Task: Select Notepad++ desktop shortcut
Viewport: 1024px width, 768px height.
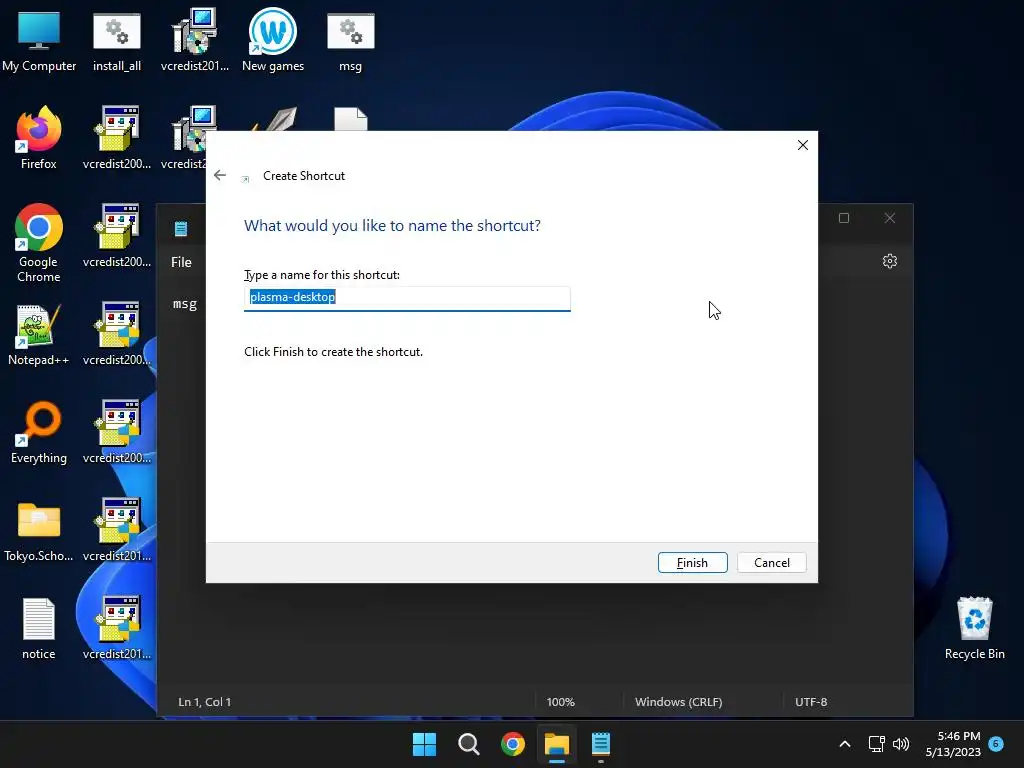Action: [39, 334]
